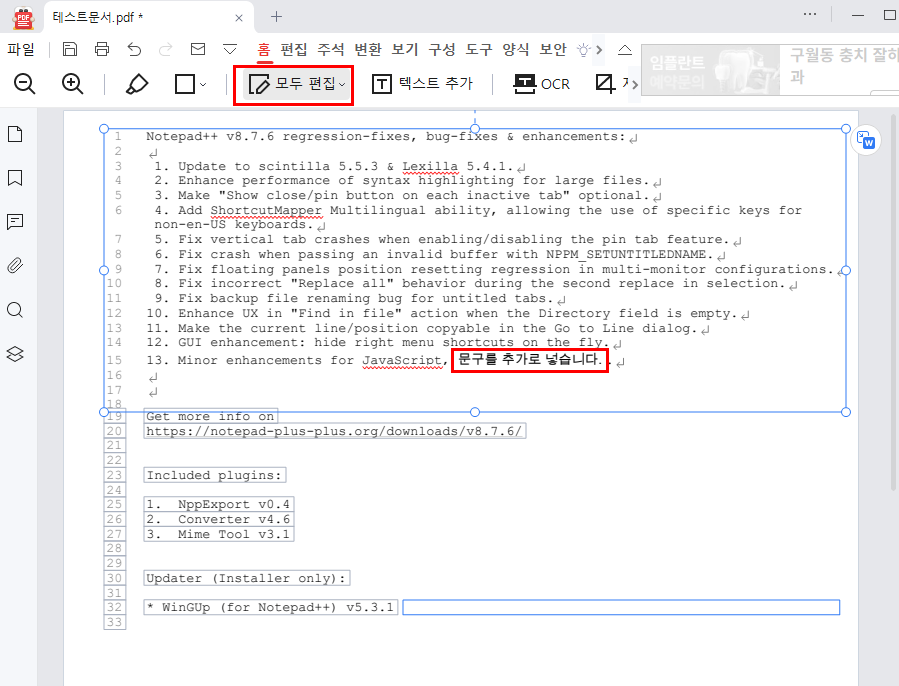Switch to the 보기 tab
This screenshot has height=686, width=899.
405,49
